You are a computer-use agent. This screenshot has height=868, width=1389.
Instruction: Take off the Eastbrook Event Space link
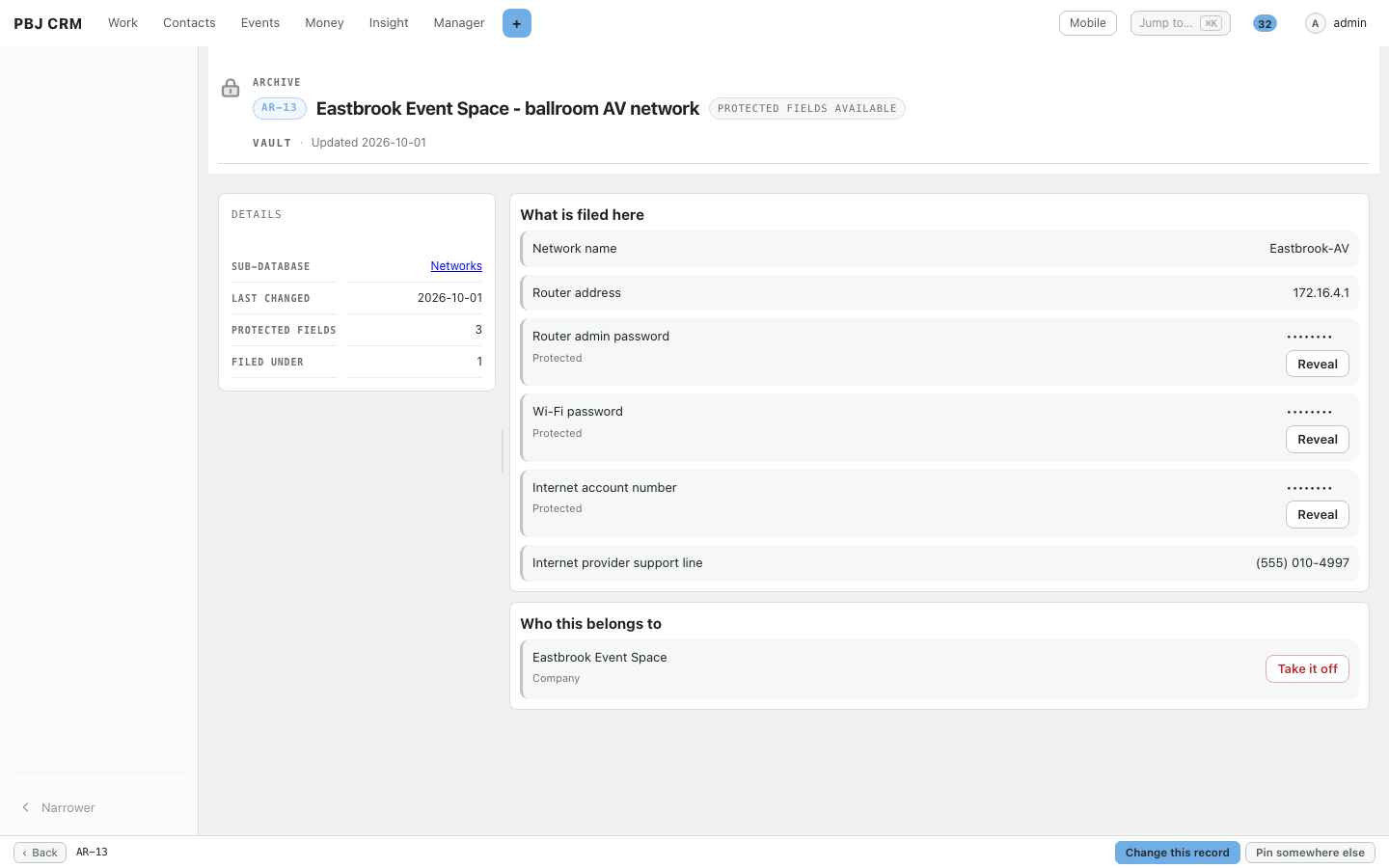pos(1307,669)
